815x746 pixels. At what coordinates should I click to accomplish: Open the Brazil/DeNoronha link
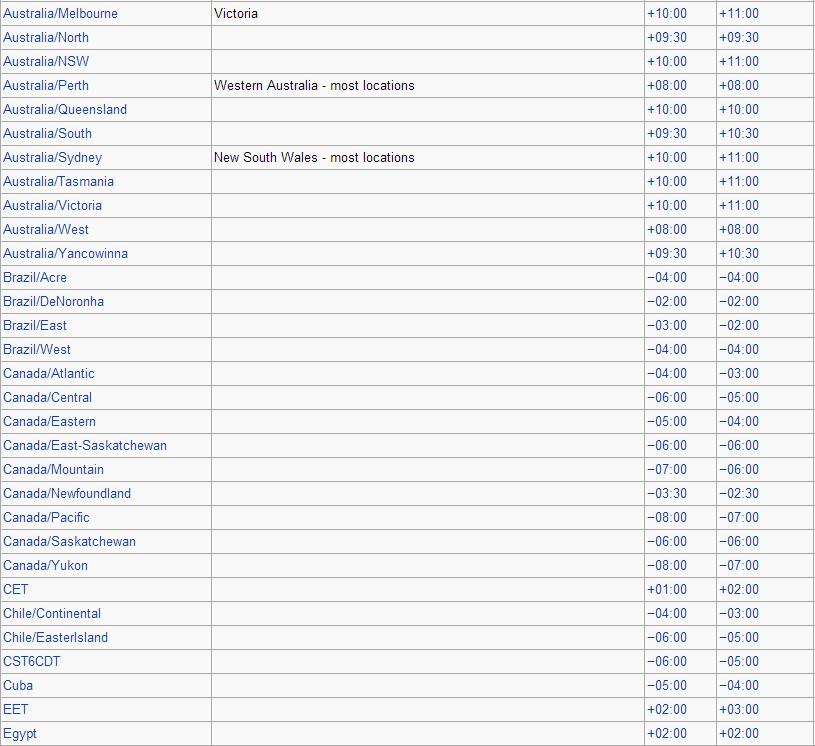(53, 302)
